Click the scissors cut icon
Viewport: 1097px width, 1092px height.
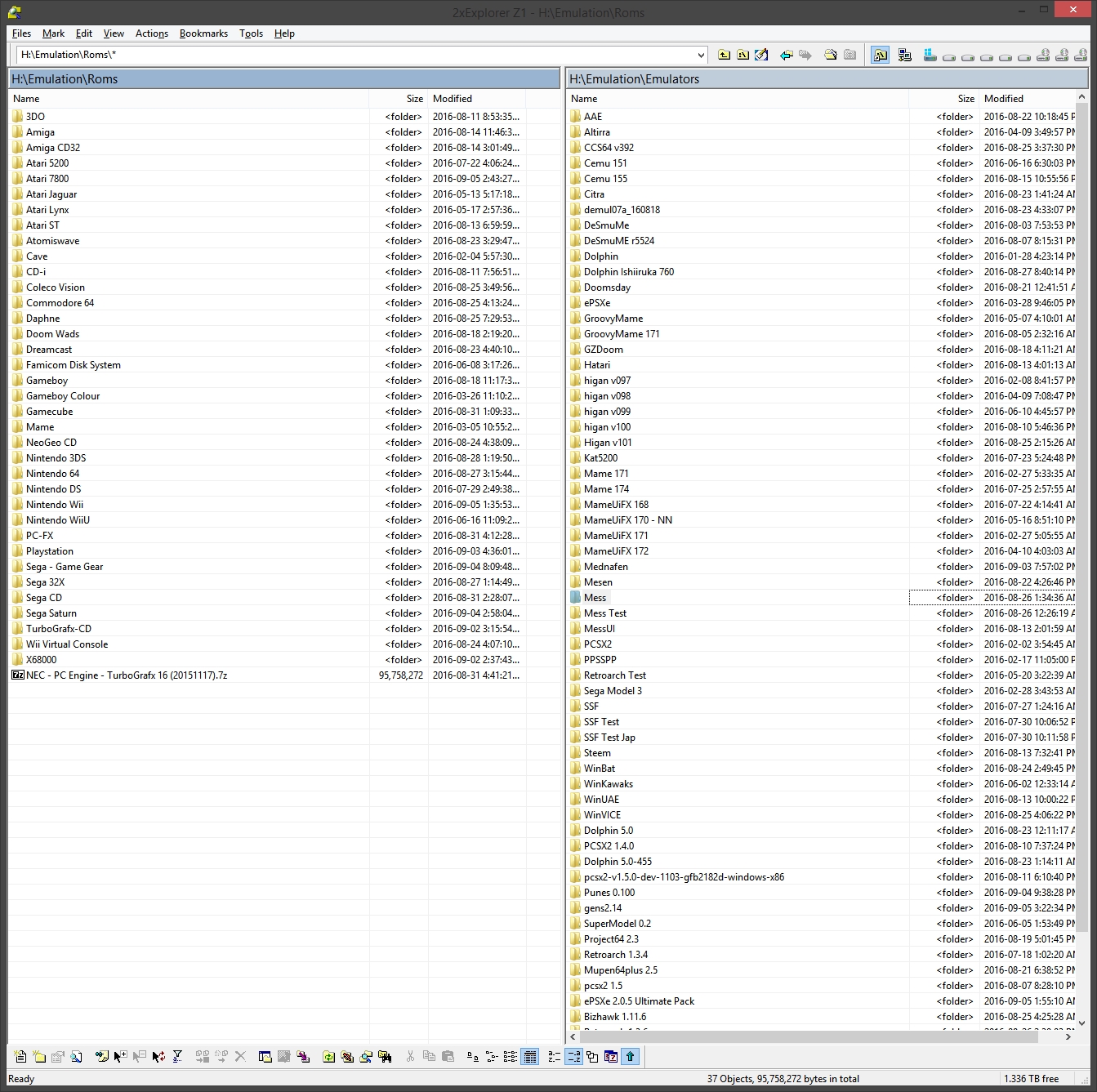point(410,1056)
